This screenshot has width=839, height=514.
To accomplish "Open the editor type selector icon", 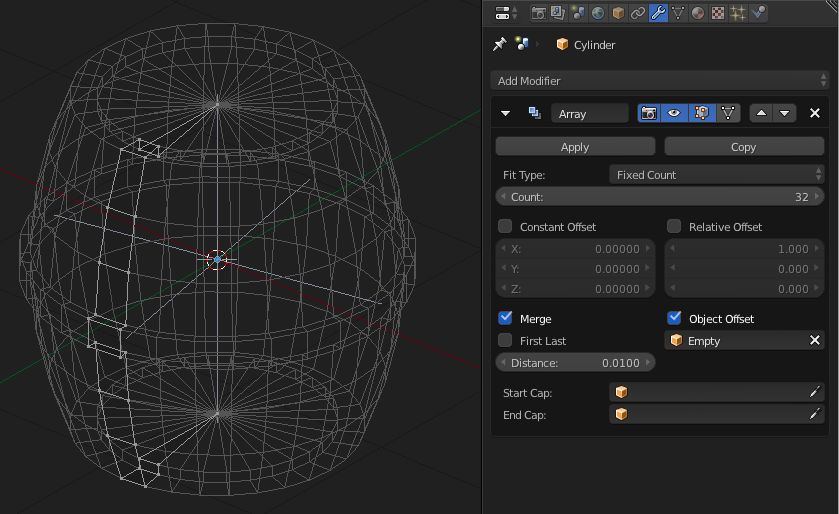I will pyautogui.click(x=506, y=13).
